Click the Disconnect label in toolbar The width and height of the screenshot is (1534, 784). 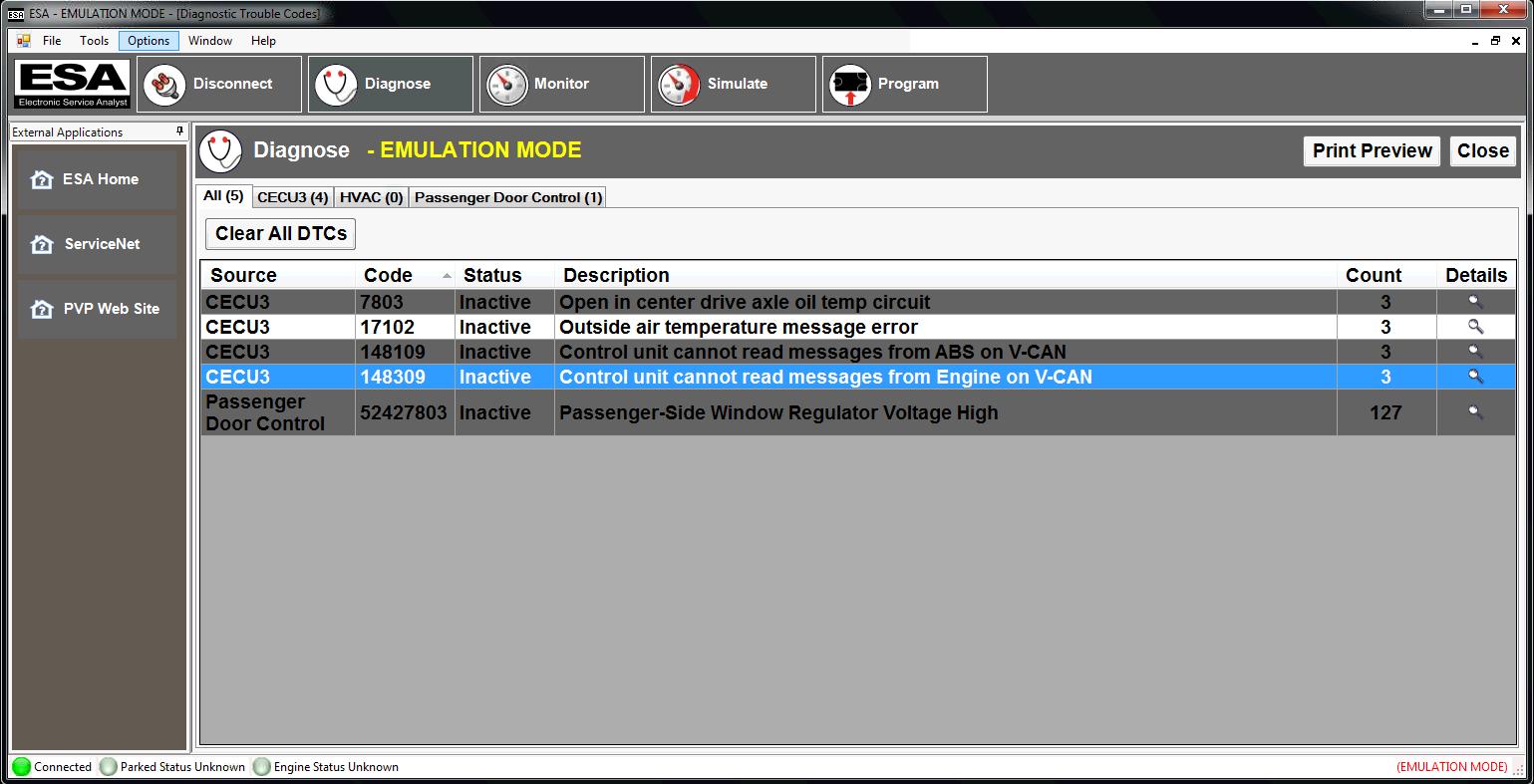click(x=232, y=84)
